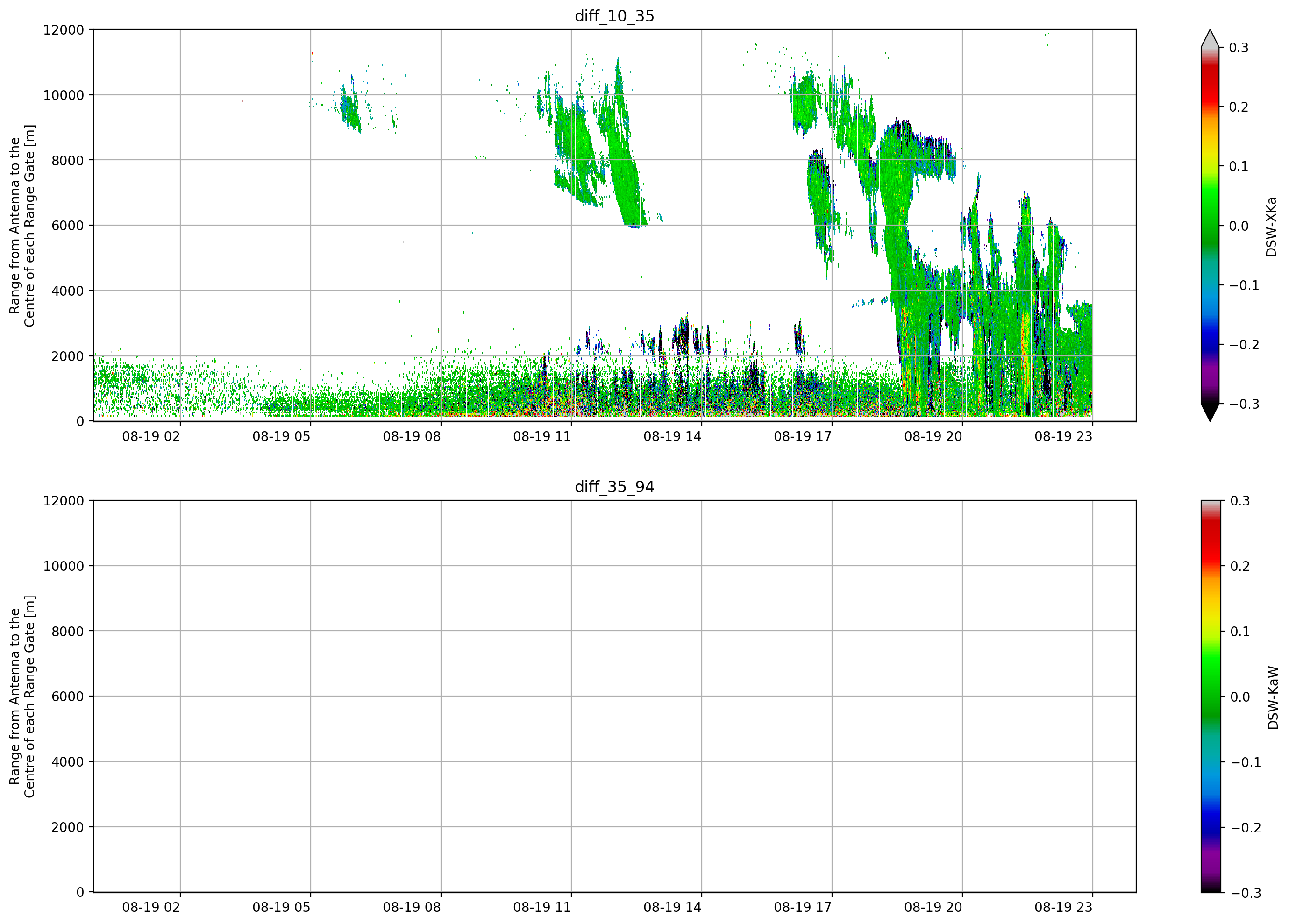Click the 0.3 tick on DSW-XKa colorbar
This screenshot has width=1289, height=924.
[1239, 48]
